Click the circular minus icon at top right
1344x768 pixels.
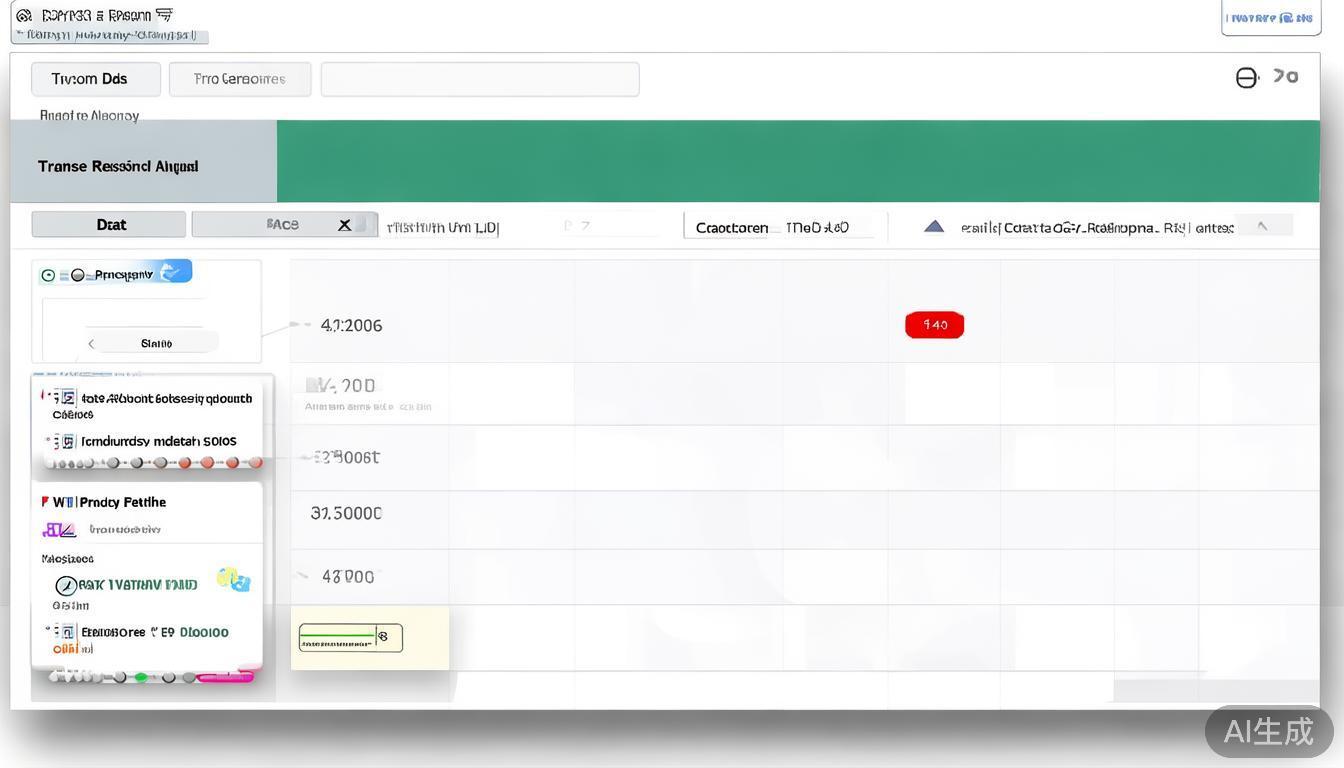1246,78
